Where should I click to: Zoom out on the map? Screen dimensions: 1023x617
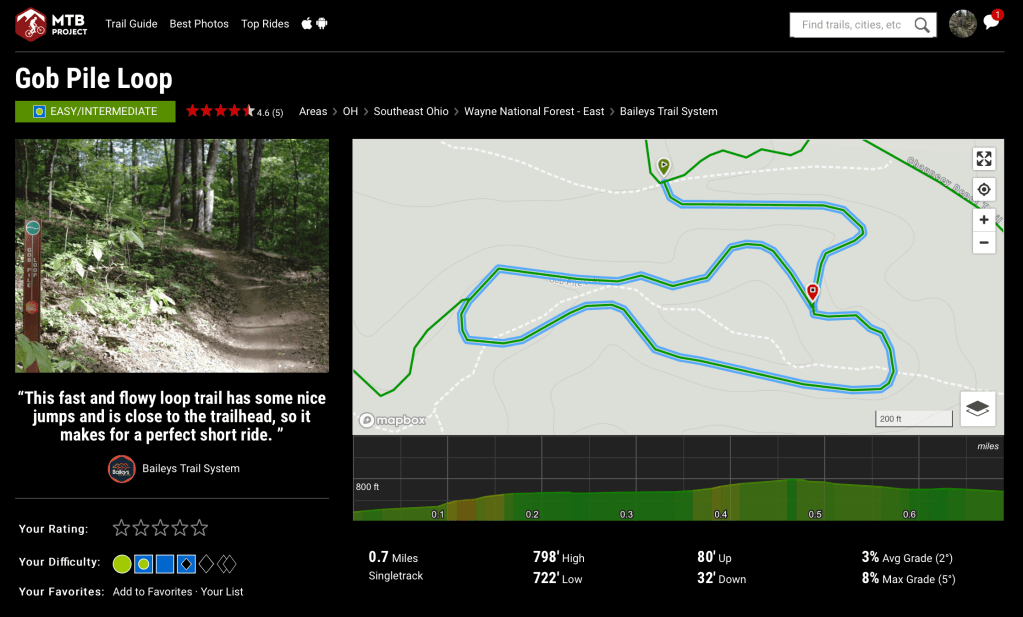(x=984, y=243)
